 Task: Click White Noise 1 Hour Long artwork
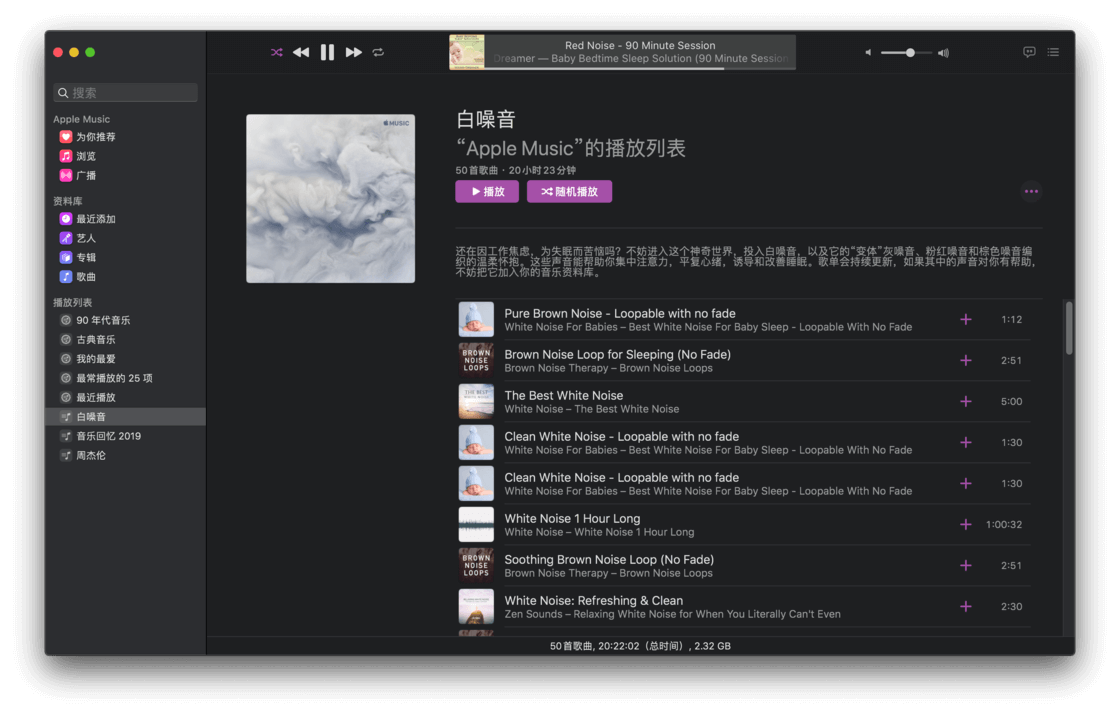tap(476, 525)
